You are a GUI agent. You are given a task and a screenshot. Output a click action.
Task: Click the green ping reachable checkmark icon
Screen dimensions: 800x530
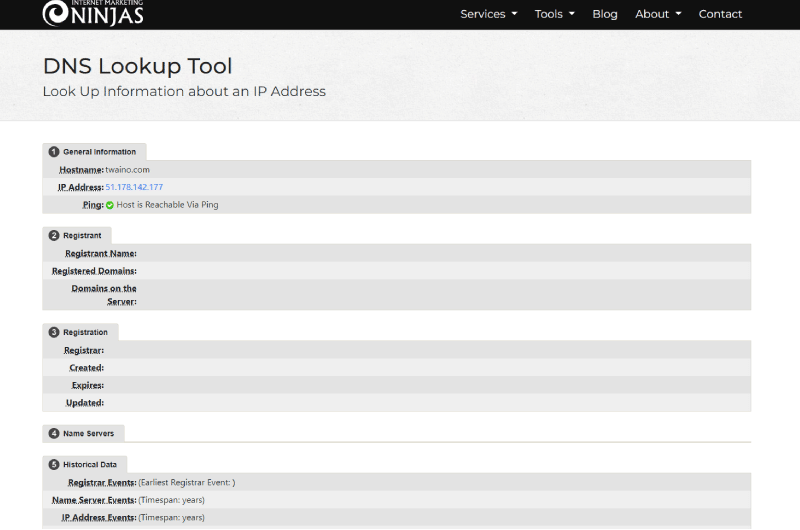coord(110,205)
